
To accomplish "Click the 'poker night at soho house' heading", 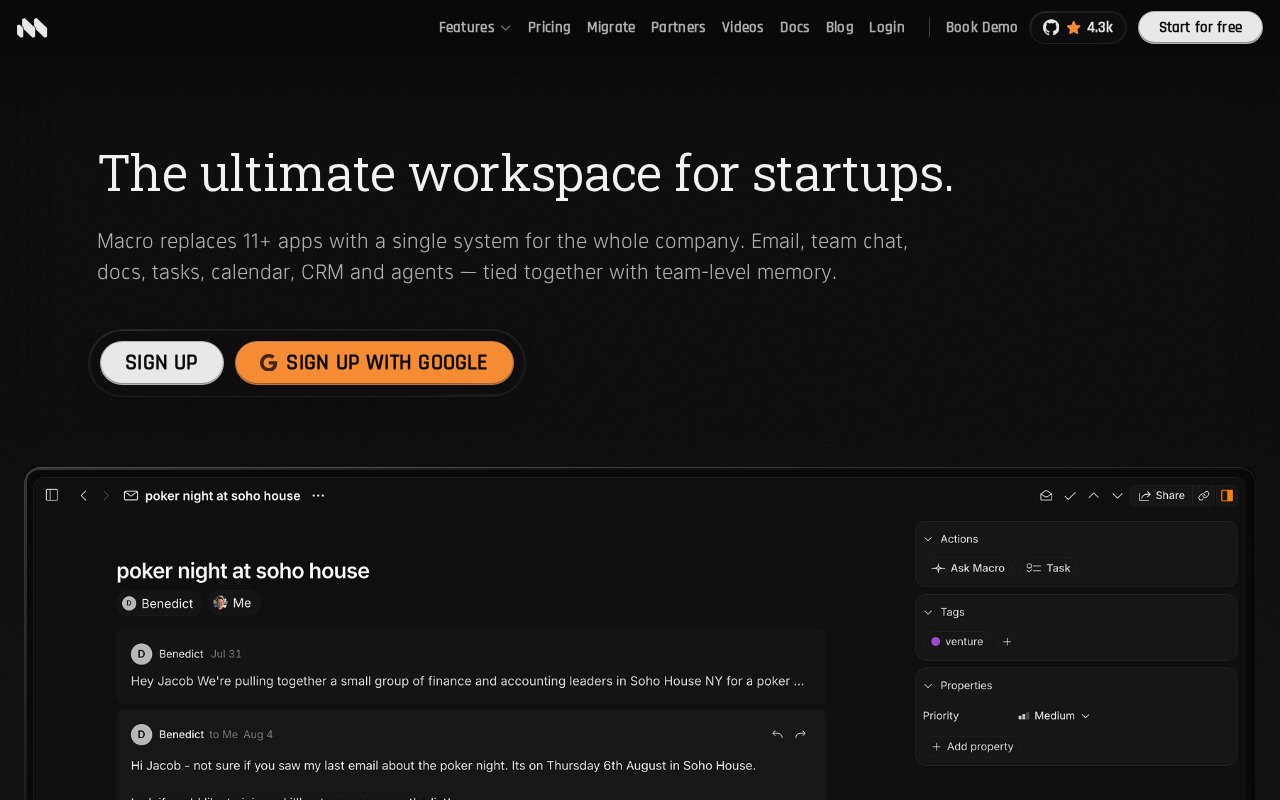I will [243, 571].
